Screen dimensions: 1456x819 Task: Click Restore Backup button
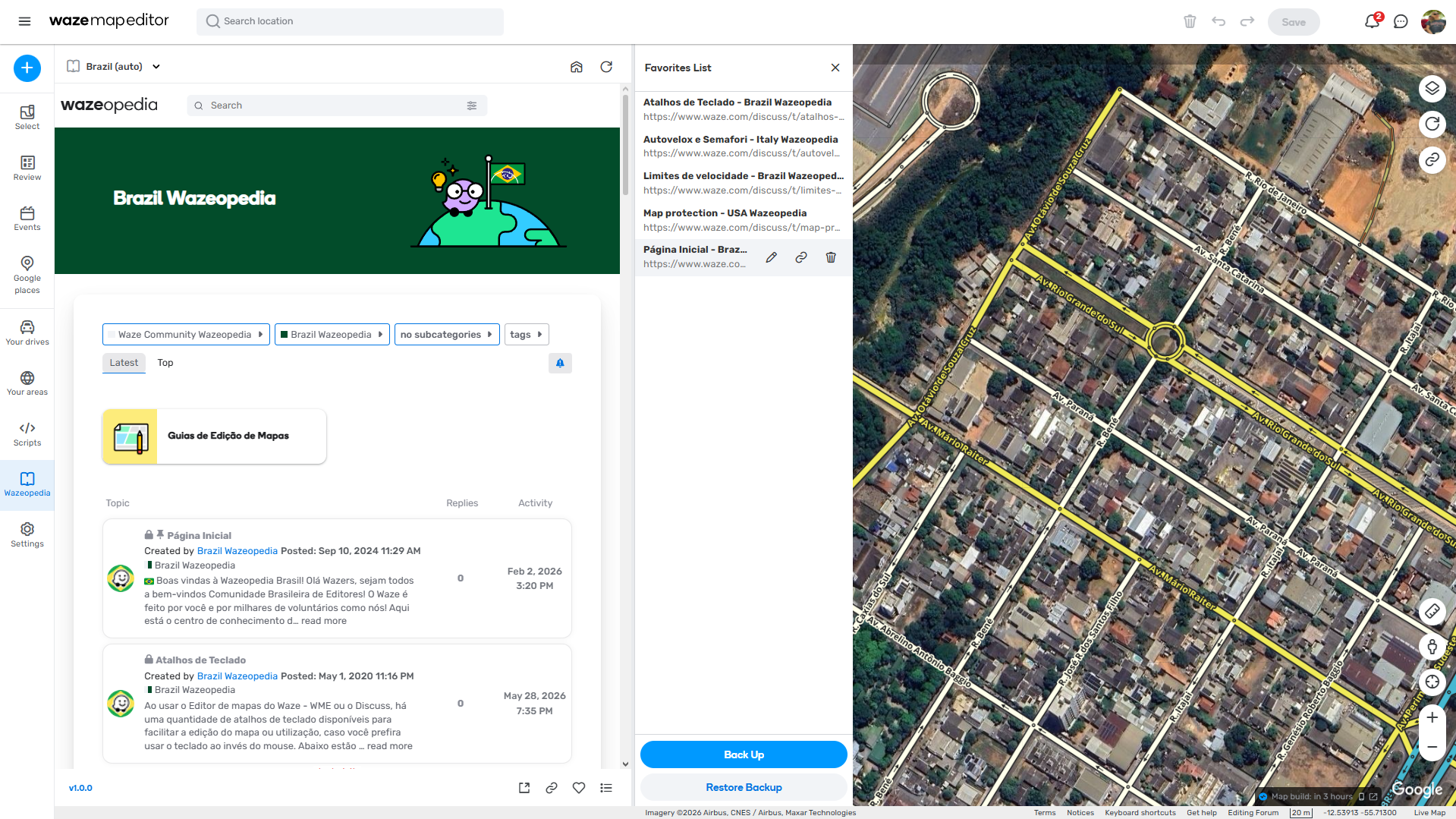744,787
